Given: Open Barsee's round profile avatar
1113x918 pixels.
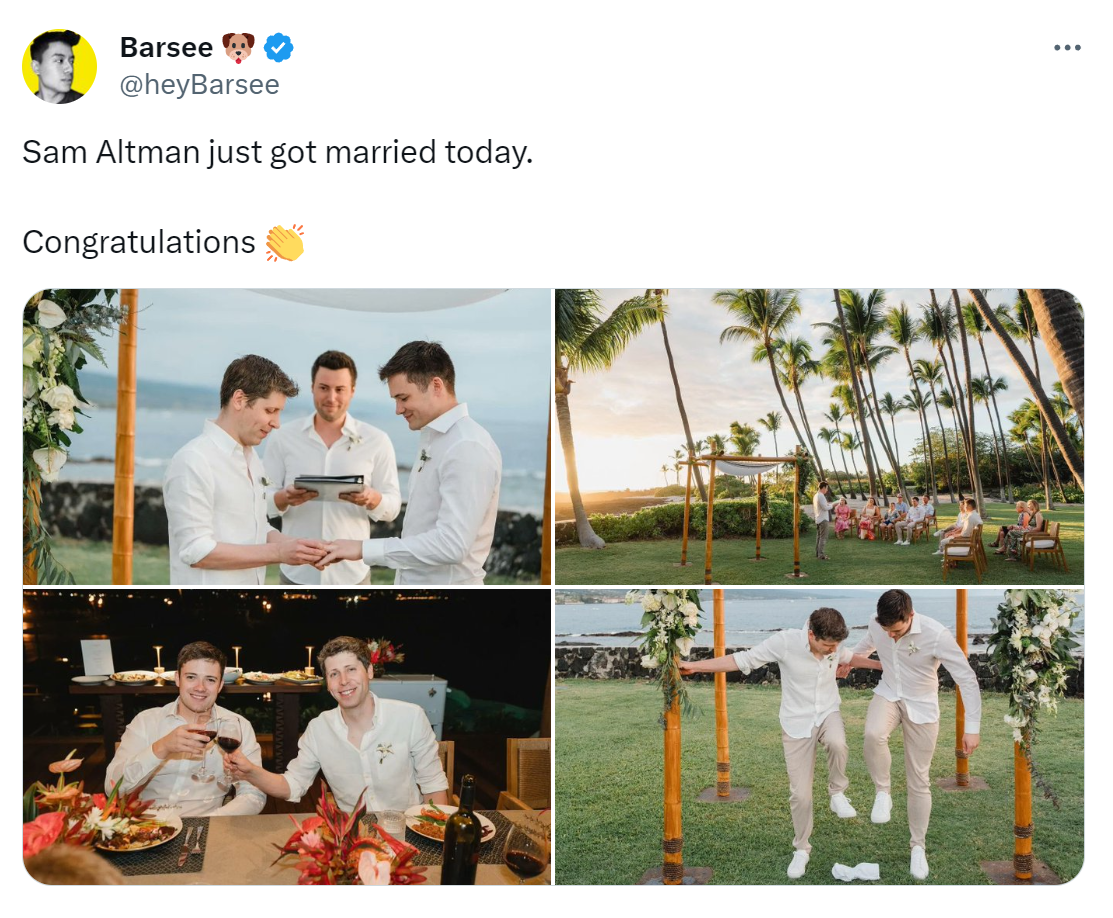Looking at the screenshot, I should (60, 66).
